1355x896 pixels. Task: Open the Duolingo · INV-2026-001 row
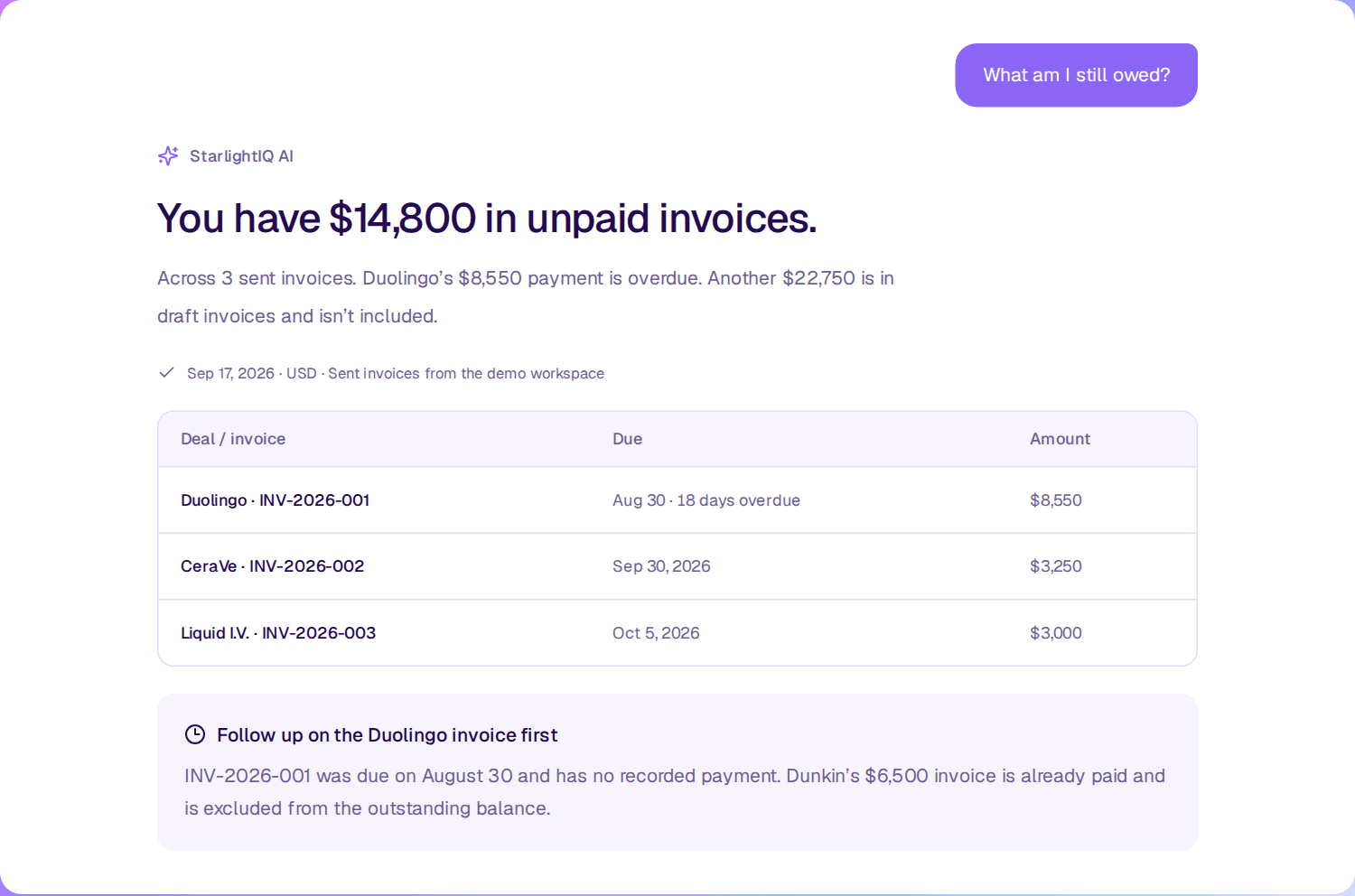677,500
